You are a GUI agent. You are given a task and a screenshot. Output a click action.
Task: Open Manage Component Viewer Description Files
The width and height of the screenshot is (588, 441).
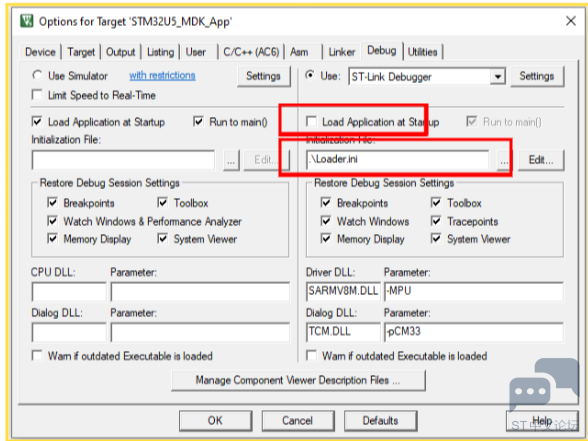298,380
